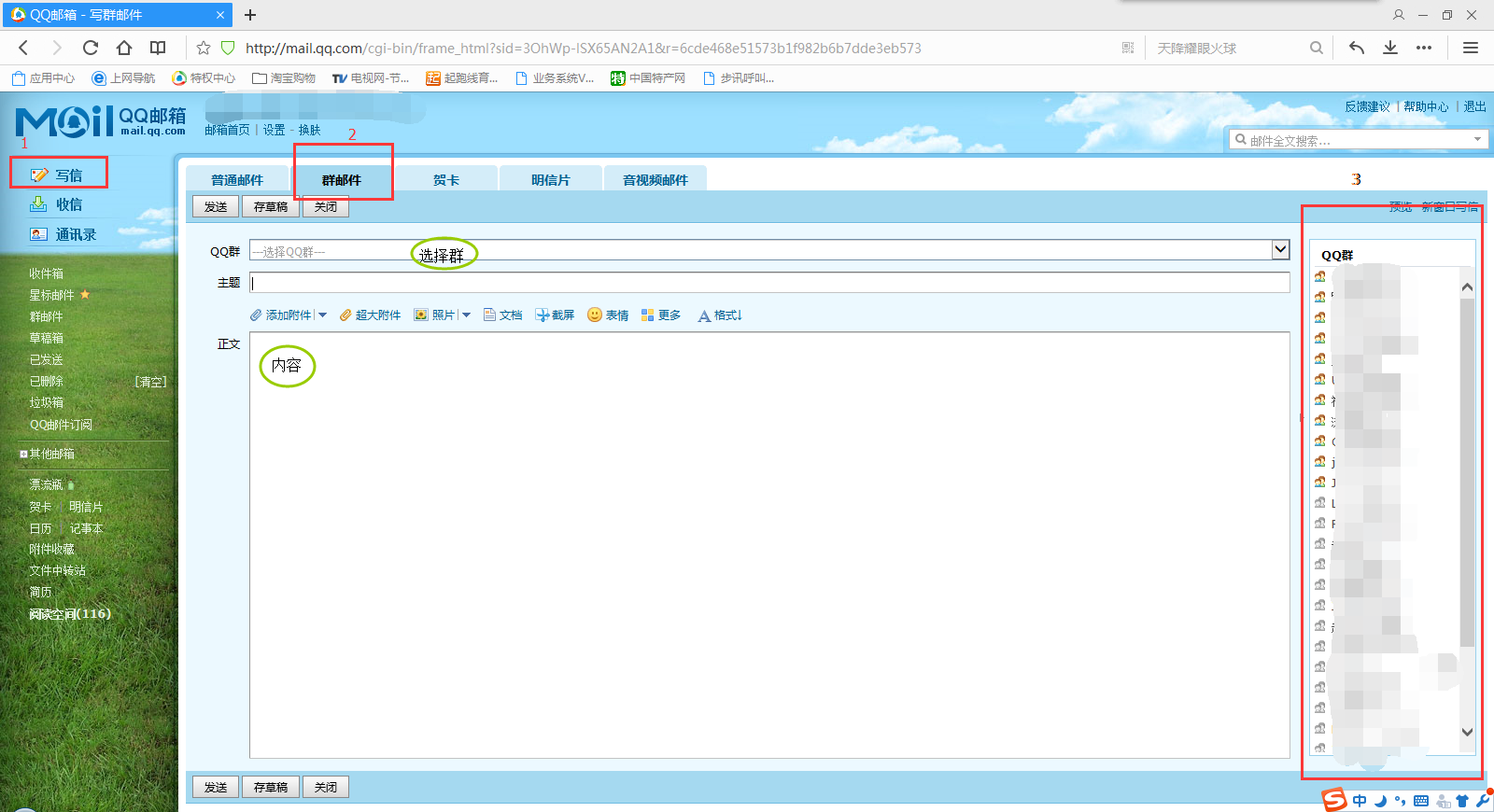Click inside the 正文 body editor
This screenshot has height=812, width=1494.
click(769, 545)
